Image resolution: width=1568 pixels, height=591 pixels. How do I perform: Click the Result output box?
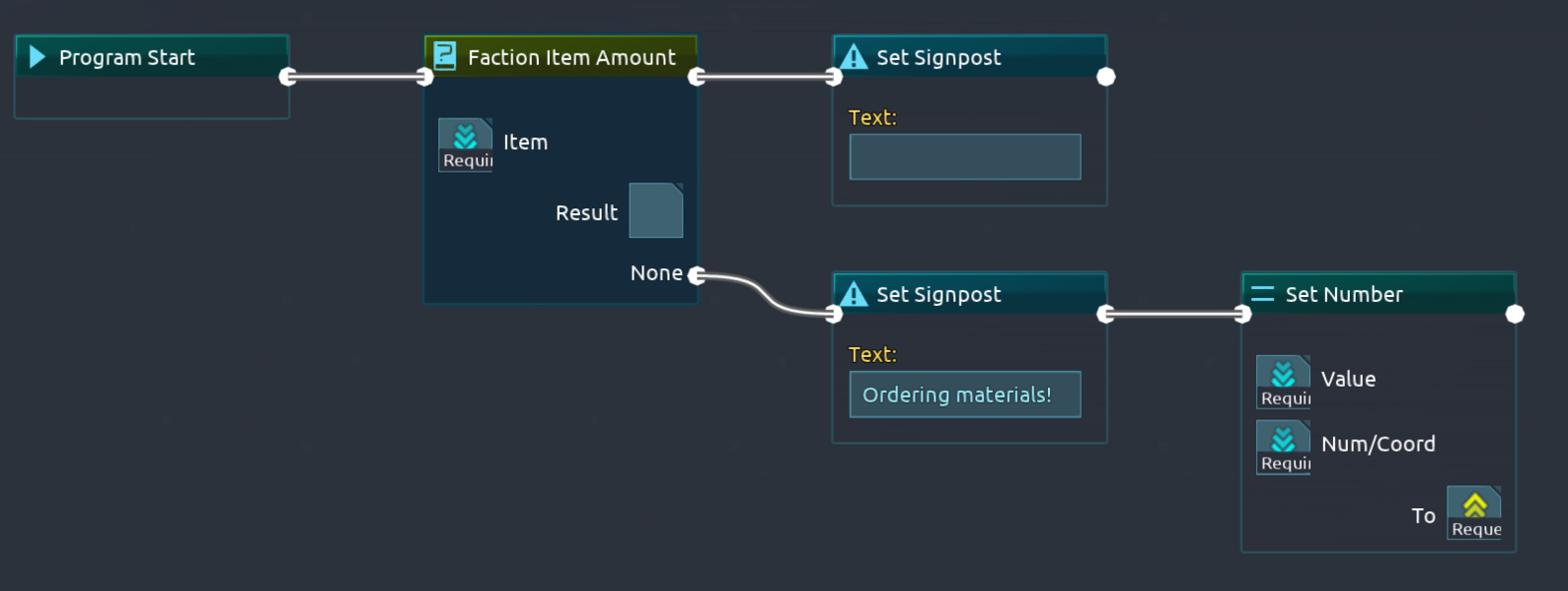(655, 210)
